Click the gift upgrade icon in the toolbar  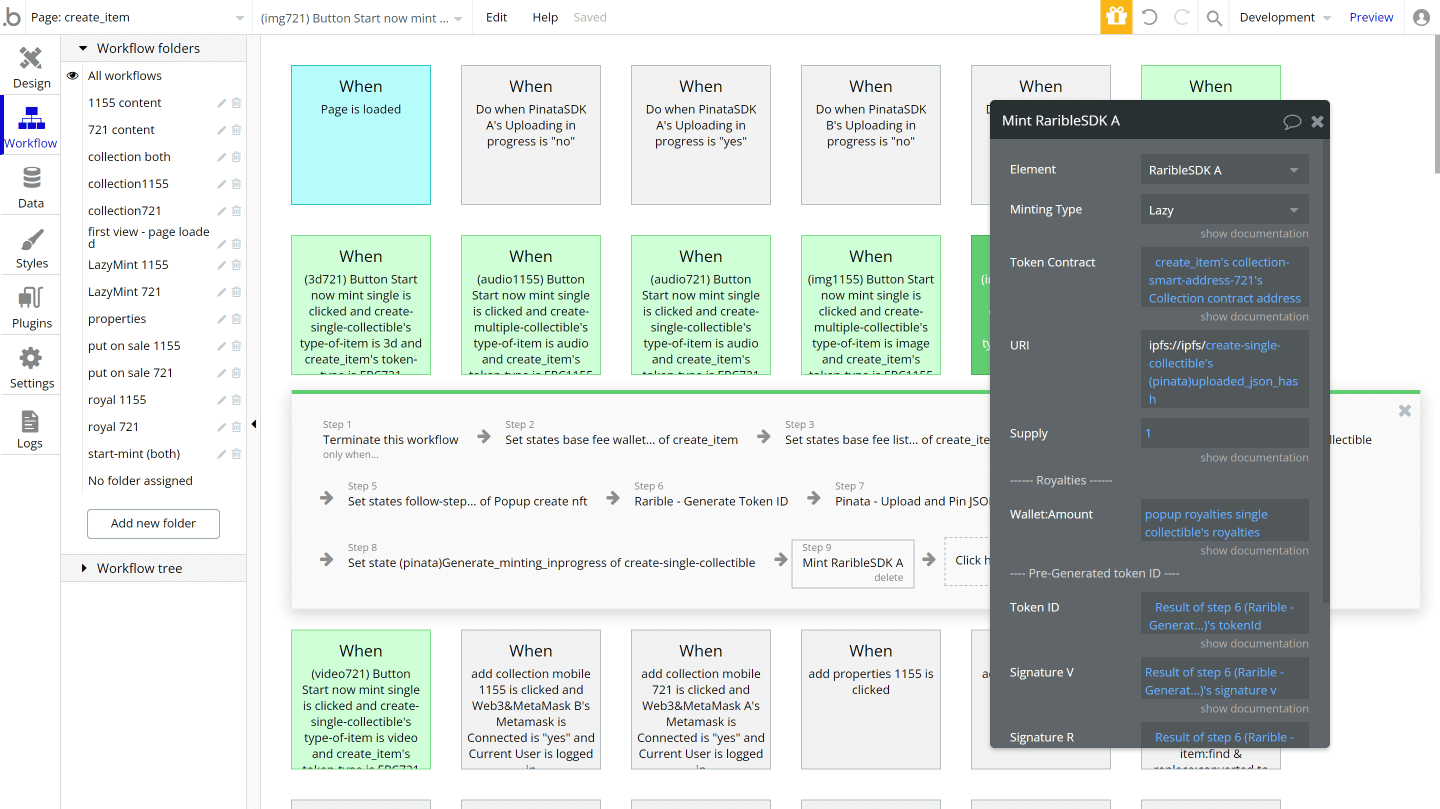coord(1116,17)
